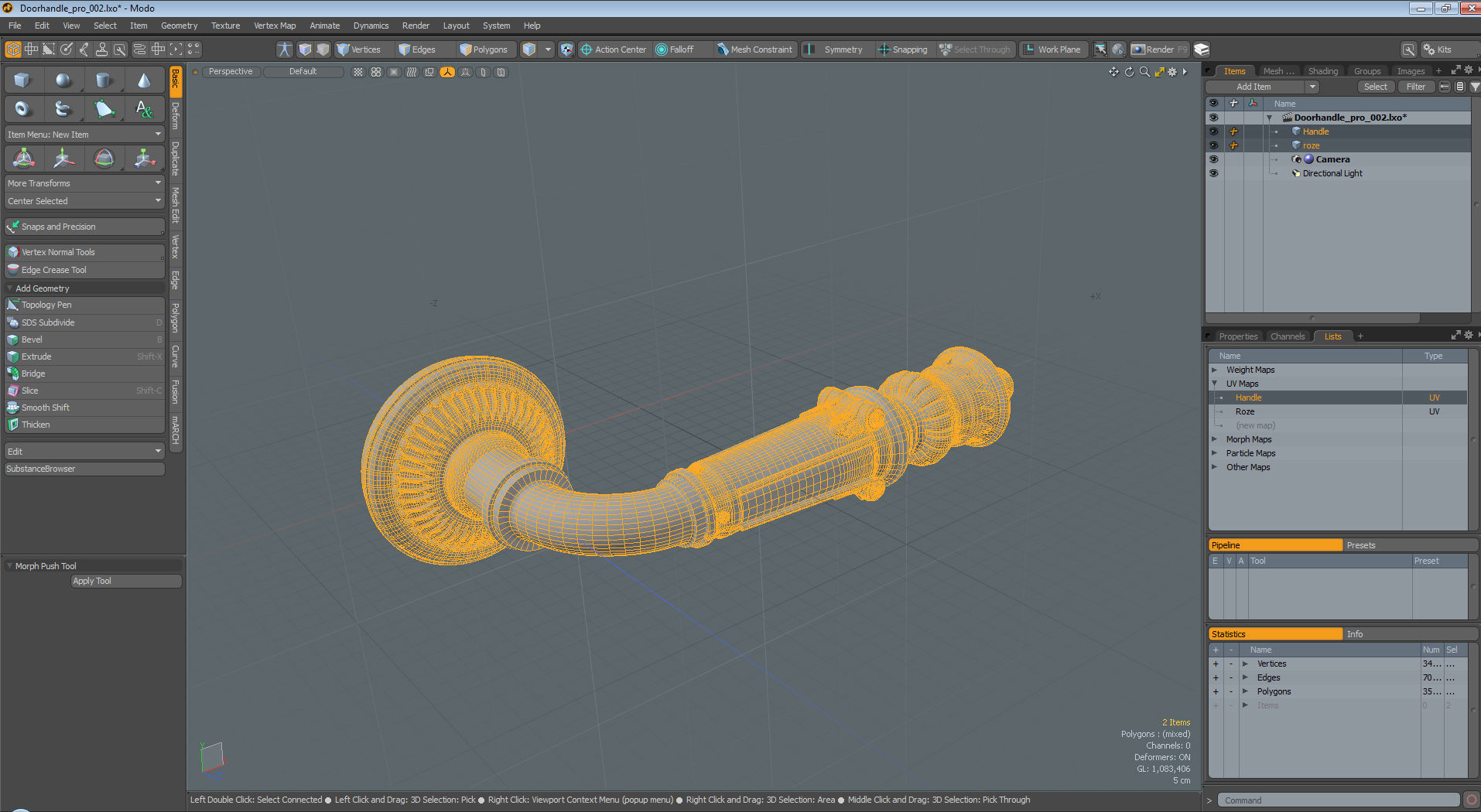Screen dimensions: 1481x812
Task: Open the Deform vertical tab
Action: (x=176, y=115)
